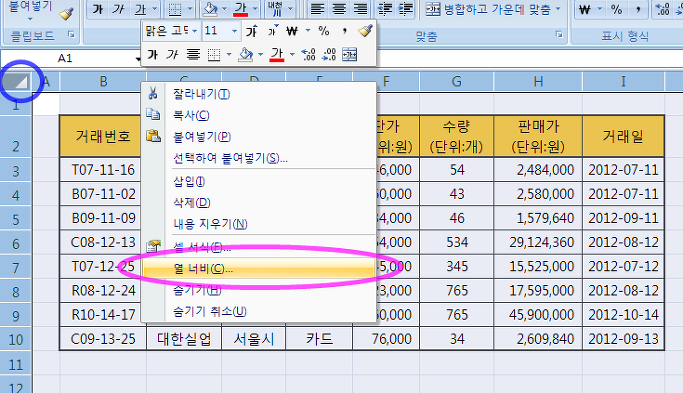Click mini toolbar comma style icon
Viewport: 683px width, 393px height.
tap(344, 31)
